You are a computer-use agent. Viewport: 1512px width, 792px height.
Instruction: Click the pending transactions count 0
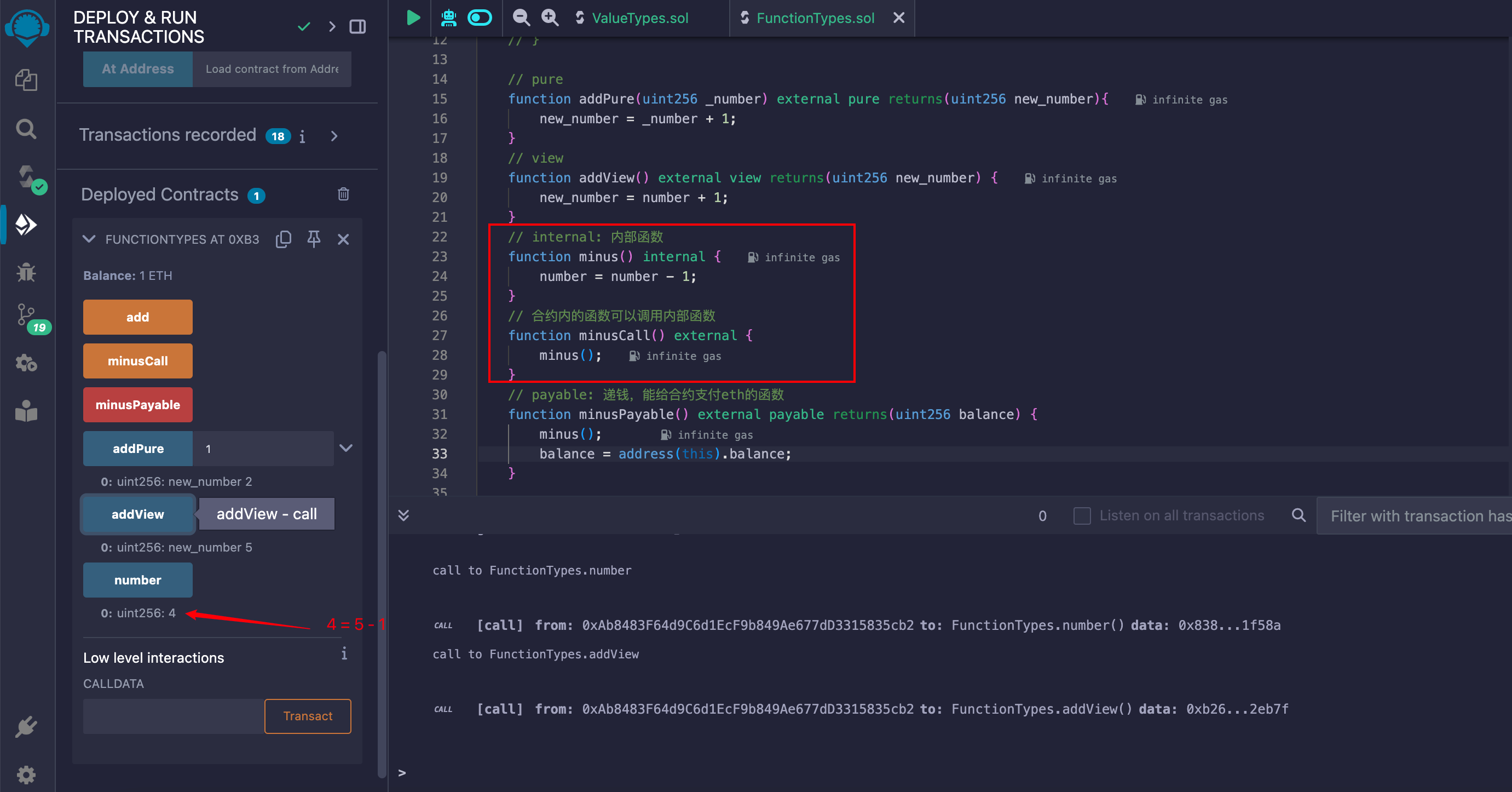[1042, 515]
